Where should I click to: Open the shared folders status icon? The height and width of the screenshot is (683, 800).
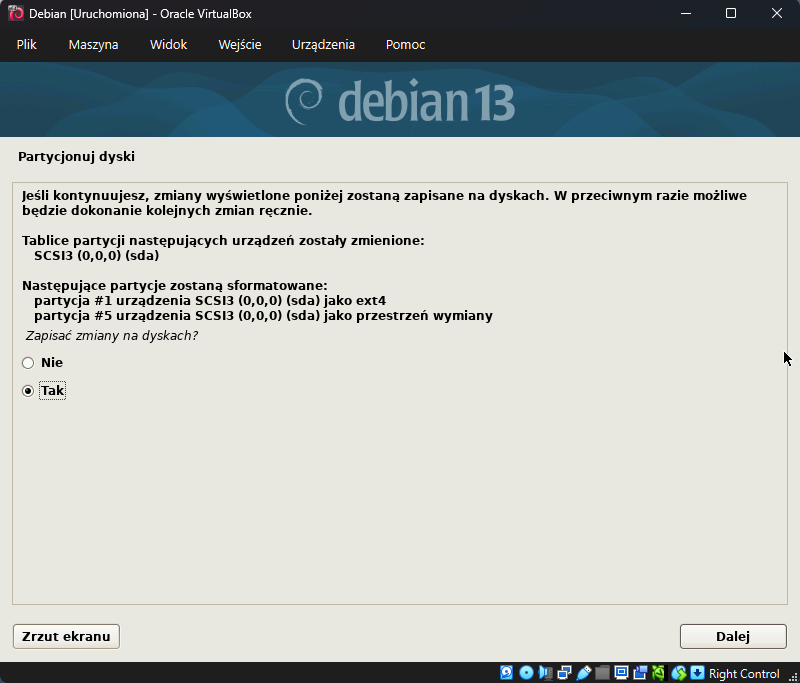click(x=602, y=673)
